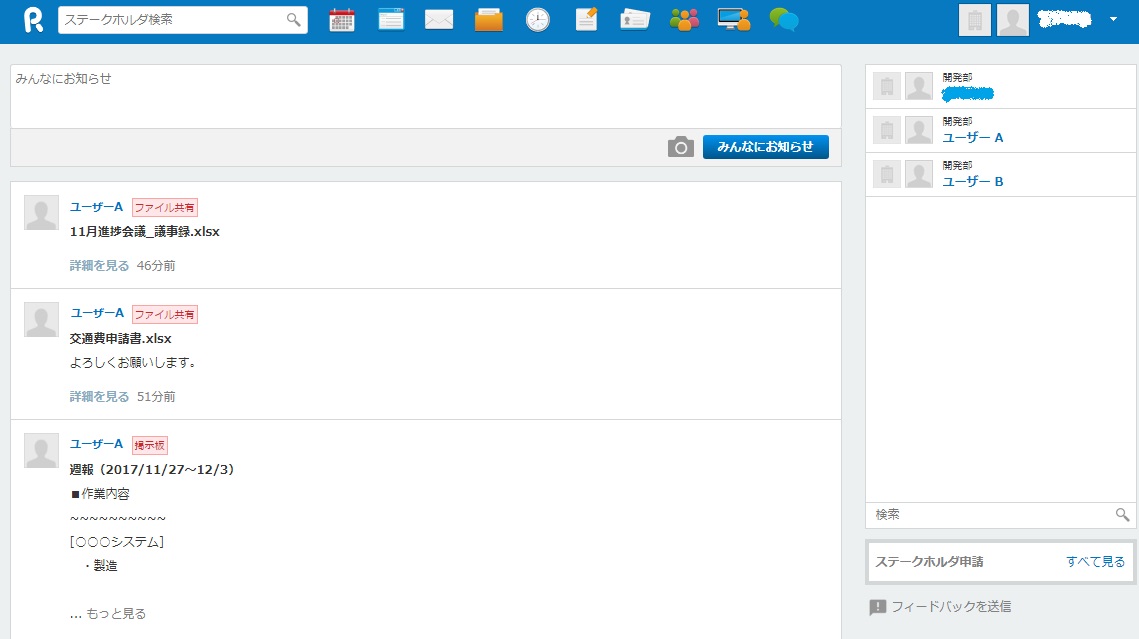Click the 掲示板 label on the weekly report post
Screen dimensions: 1139x639
(150, 444)
